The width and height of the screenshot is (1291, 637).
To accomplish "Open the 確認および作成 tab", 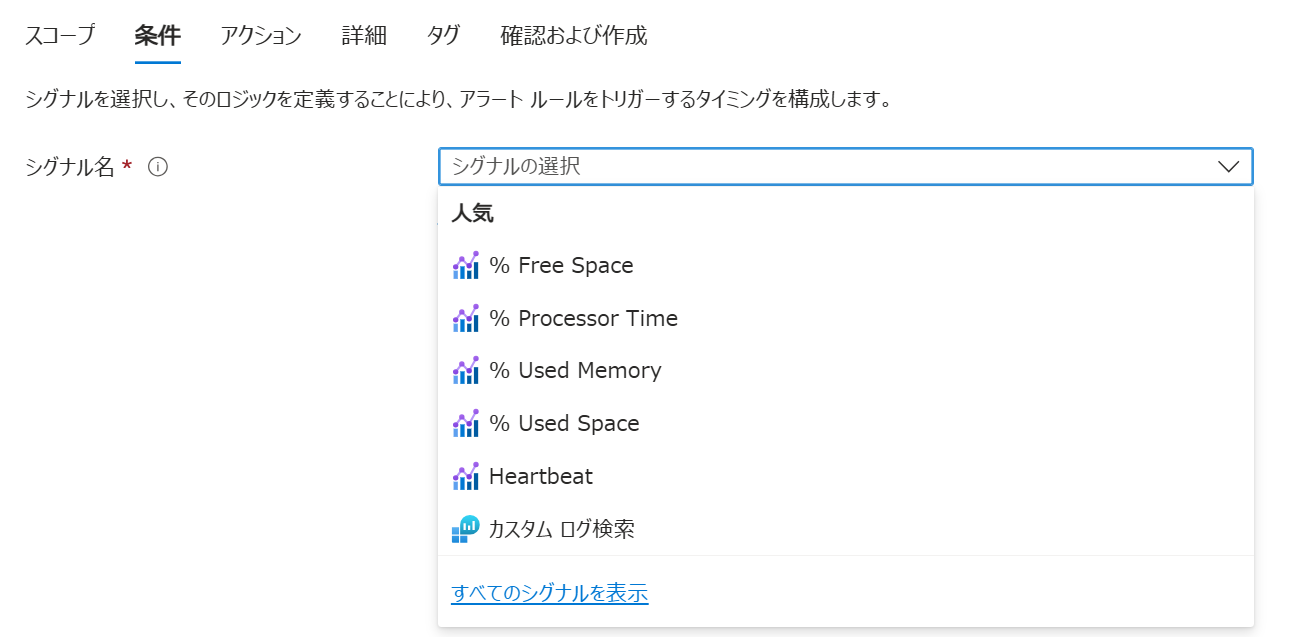I will pos(573,36).
